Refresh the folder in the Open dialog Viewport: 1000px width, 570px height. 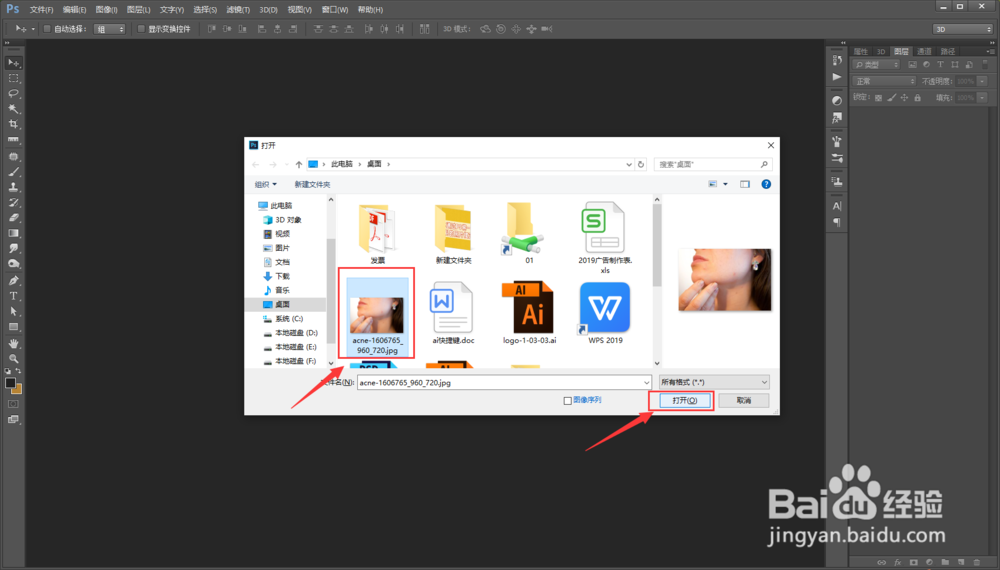(641, 164)
